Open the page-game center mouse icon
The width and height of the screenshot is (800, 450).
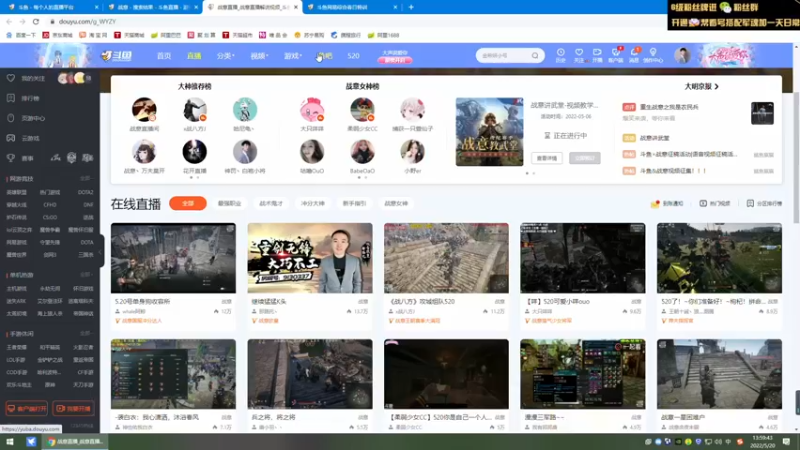pos(11,118)
